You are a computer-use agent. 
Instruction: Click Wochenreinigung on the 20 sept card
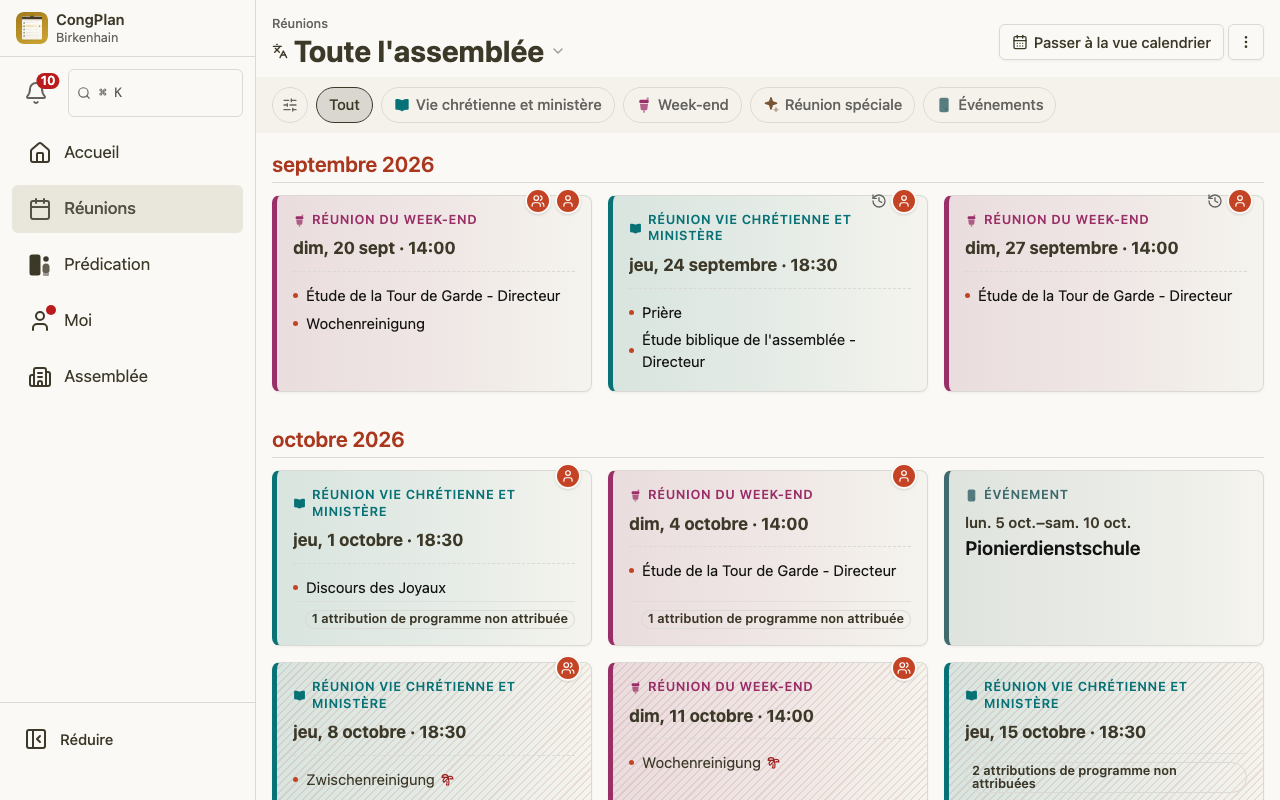(x=365, y=324)
